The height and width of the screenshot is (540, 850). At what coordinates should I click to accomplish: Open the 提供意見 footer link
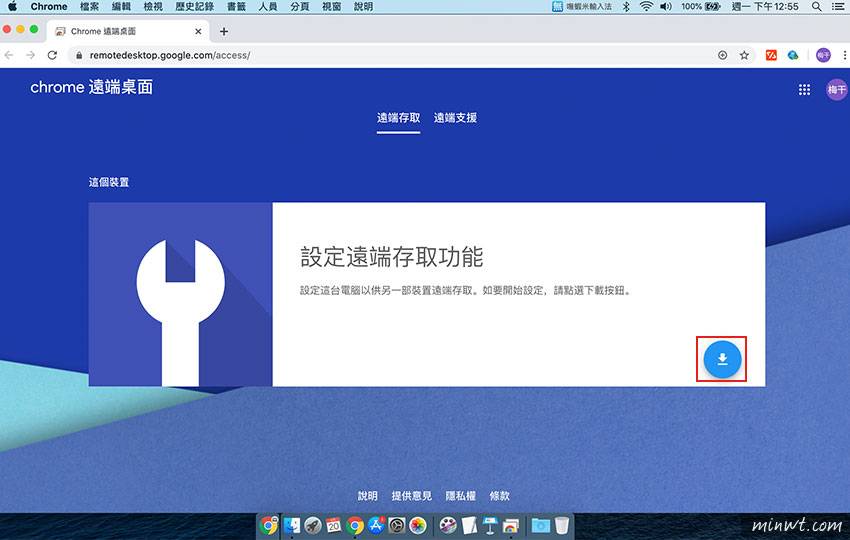click(x=411, y=496)
